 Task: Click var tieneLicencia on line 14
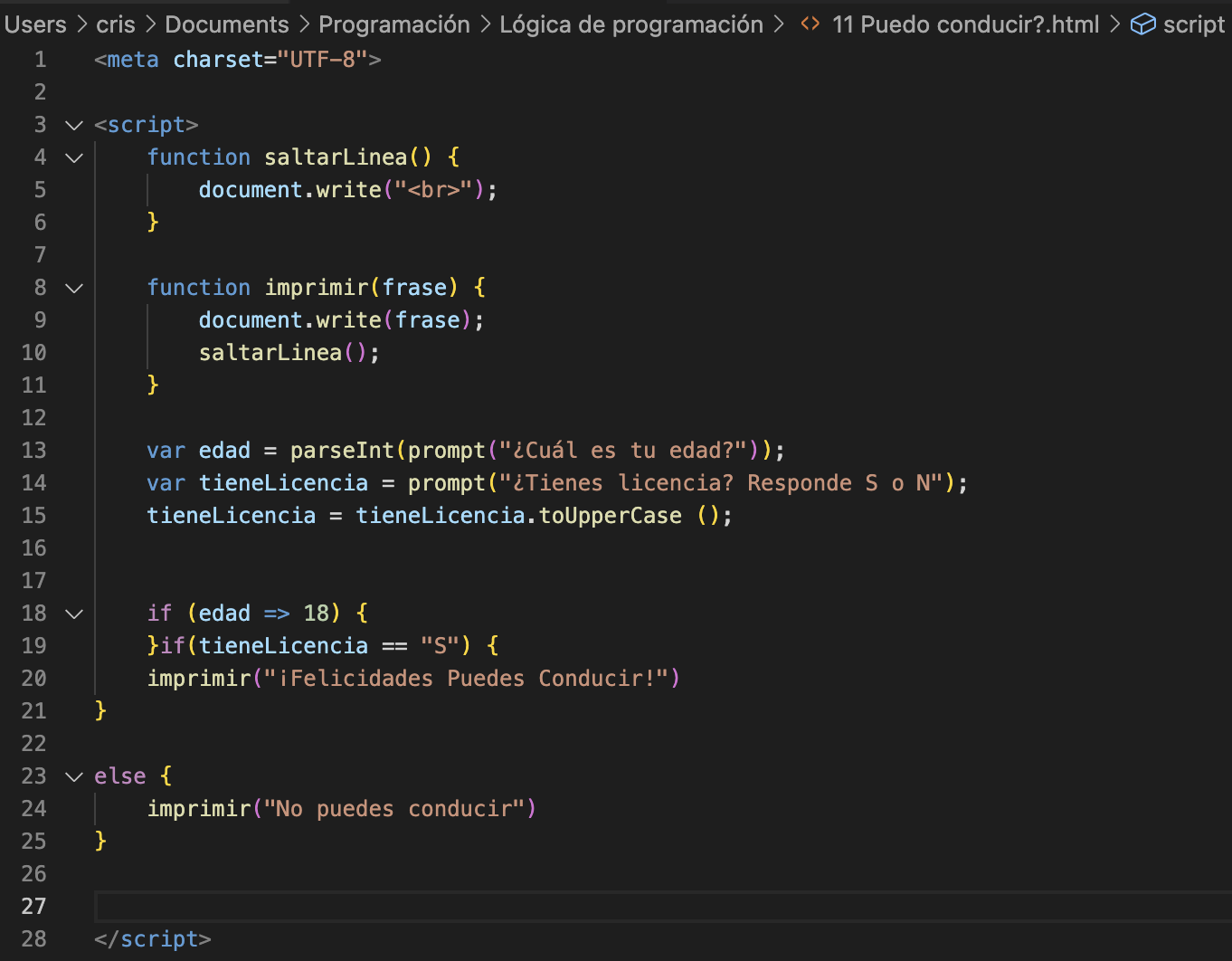coord(258,483)
